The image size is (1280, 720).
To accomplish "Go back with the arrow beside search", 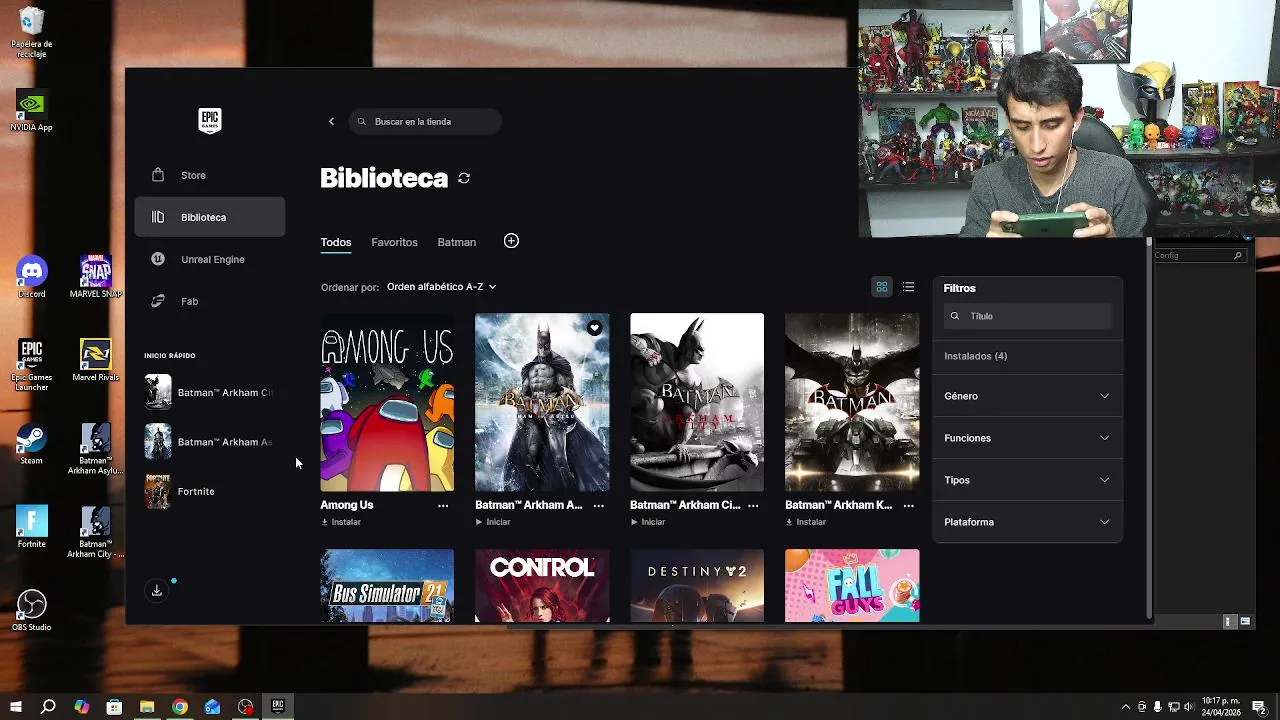I will click(331, 121).
